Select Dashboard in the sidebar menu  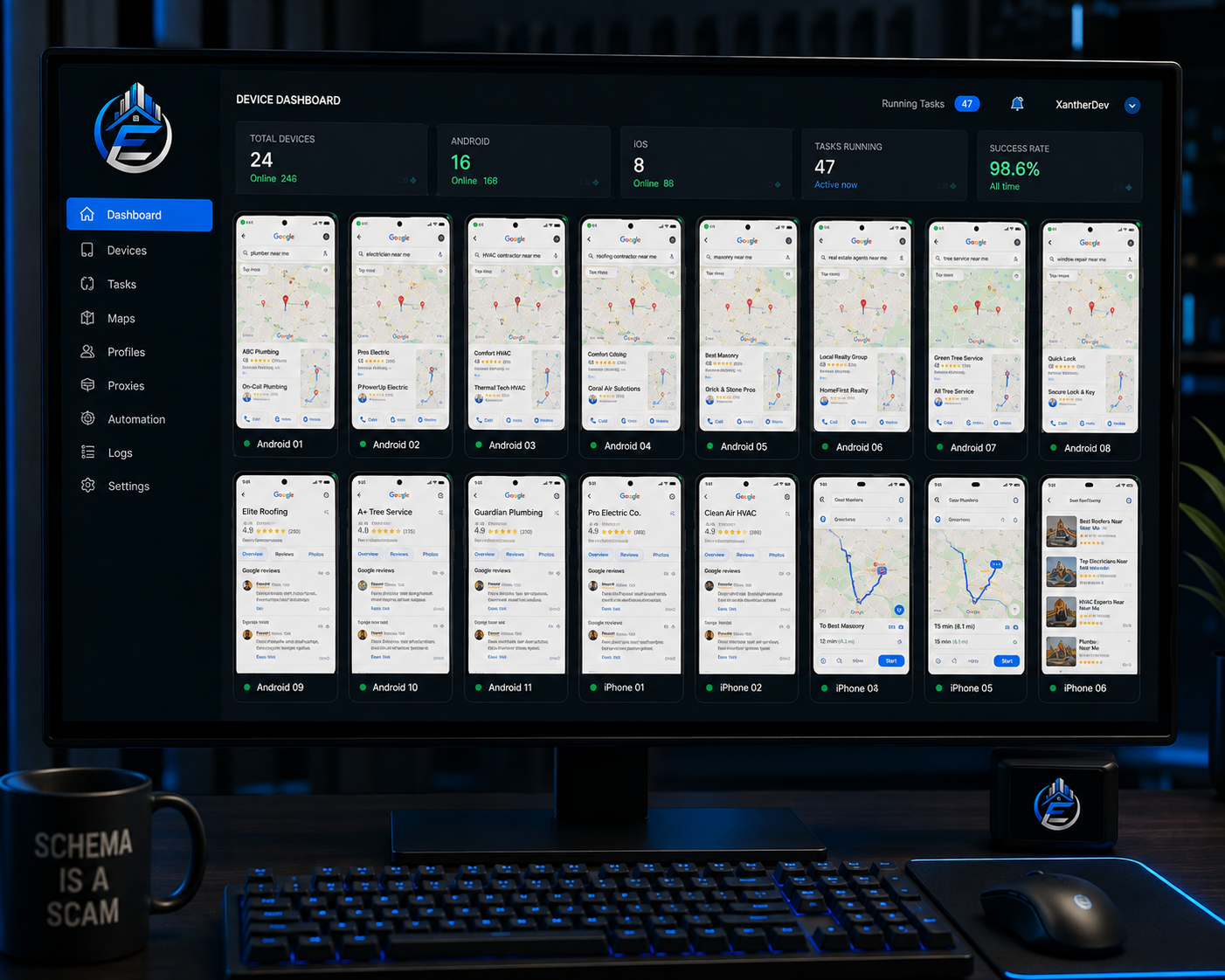[139, 215]
